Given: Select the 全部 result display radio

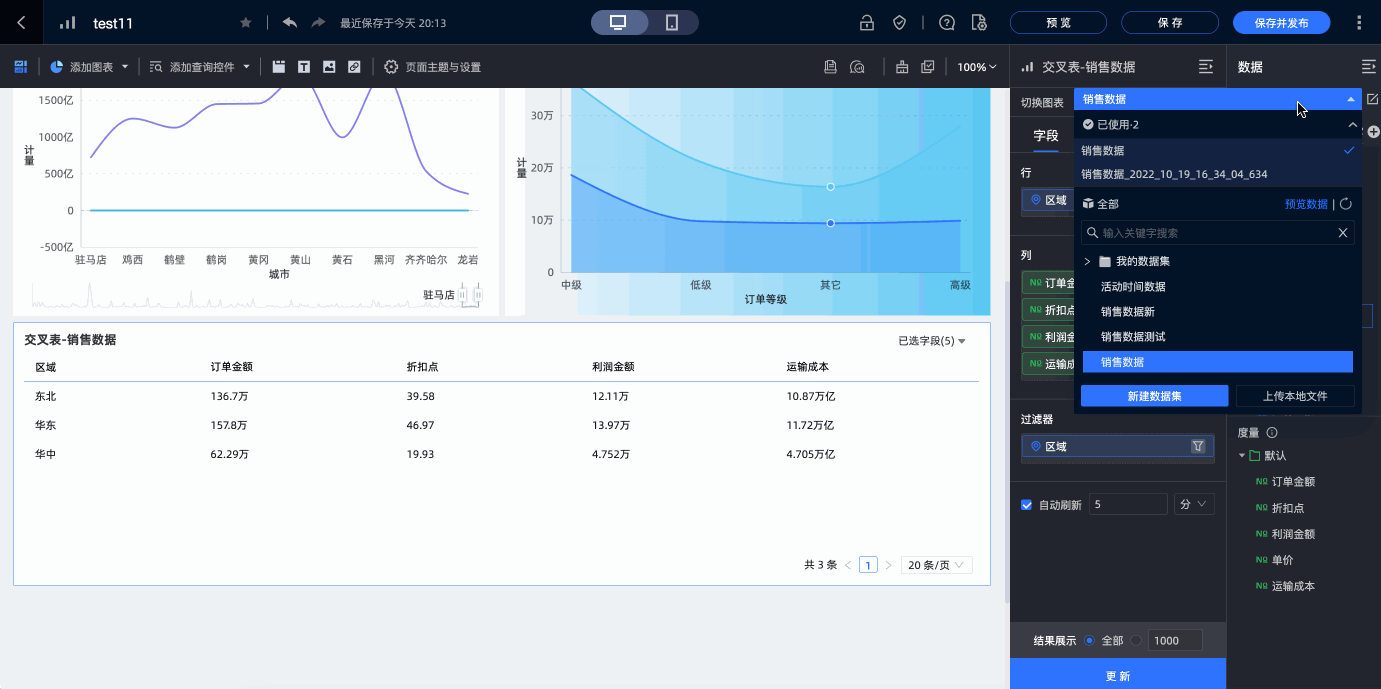Looking at the screenshot, I should 1089,640.
